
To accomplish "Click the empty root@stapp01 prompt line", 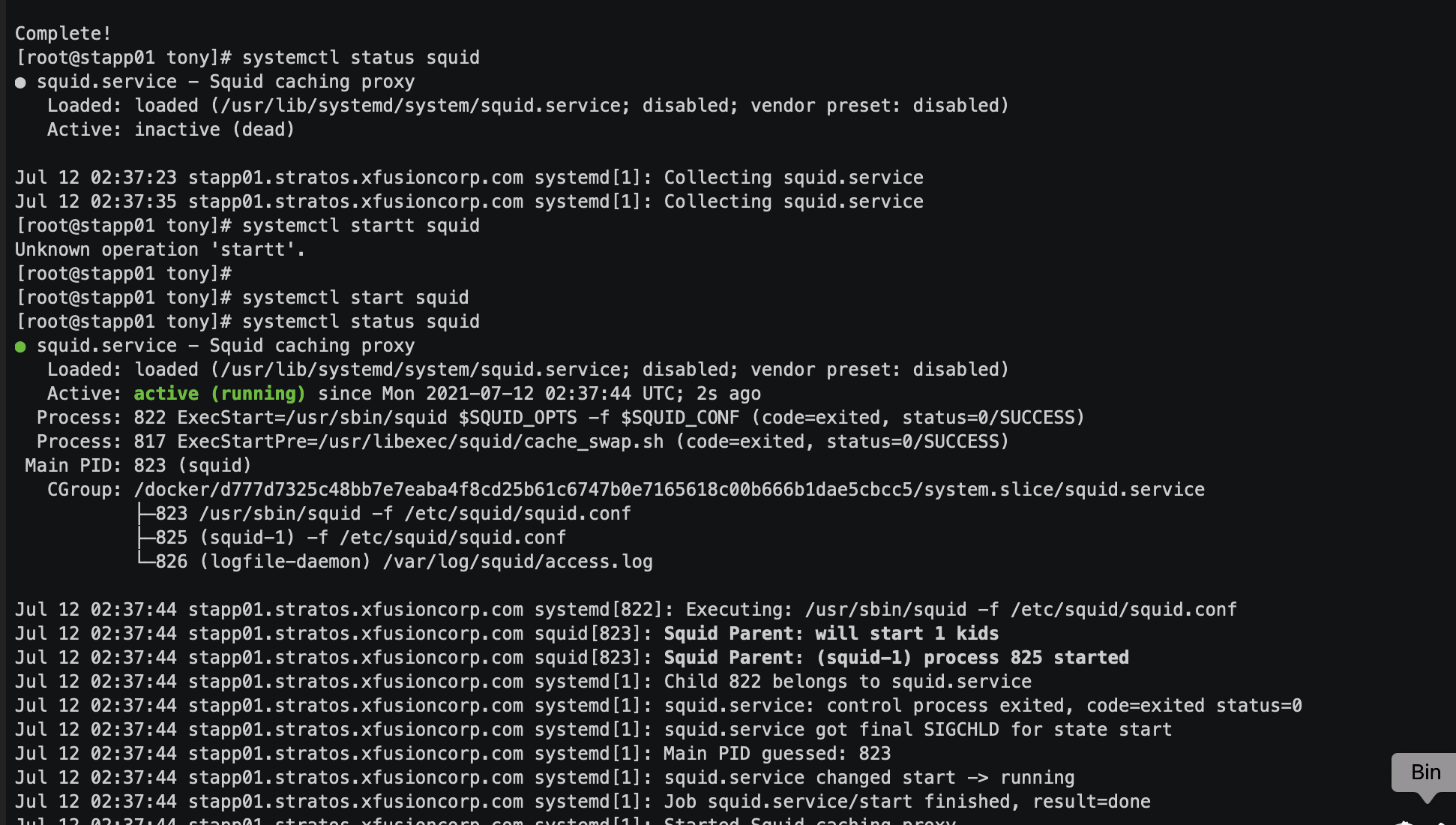I will (124, 274).
